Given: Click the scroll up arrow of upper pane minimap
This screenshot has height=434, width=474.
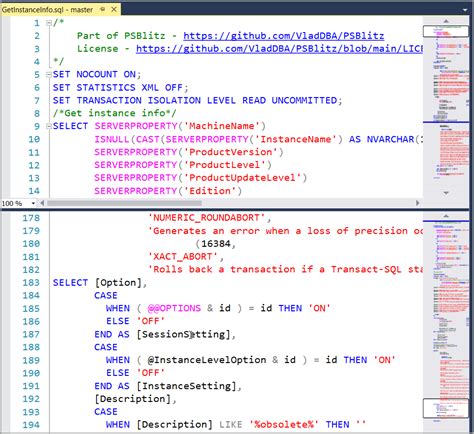Looking at the screenshot, I should pyautogui.click(x=446, y=21).
